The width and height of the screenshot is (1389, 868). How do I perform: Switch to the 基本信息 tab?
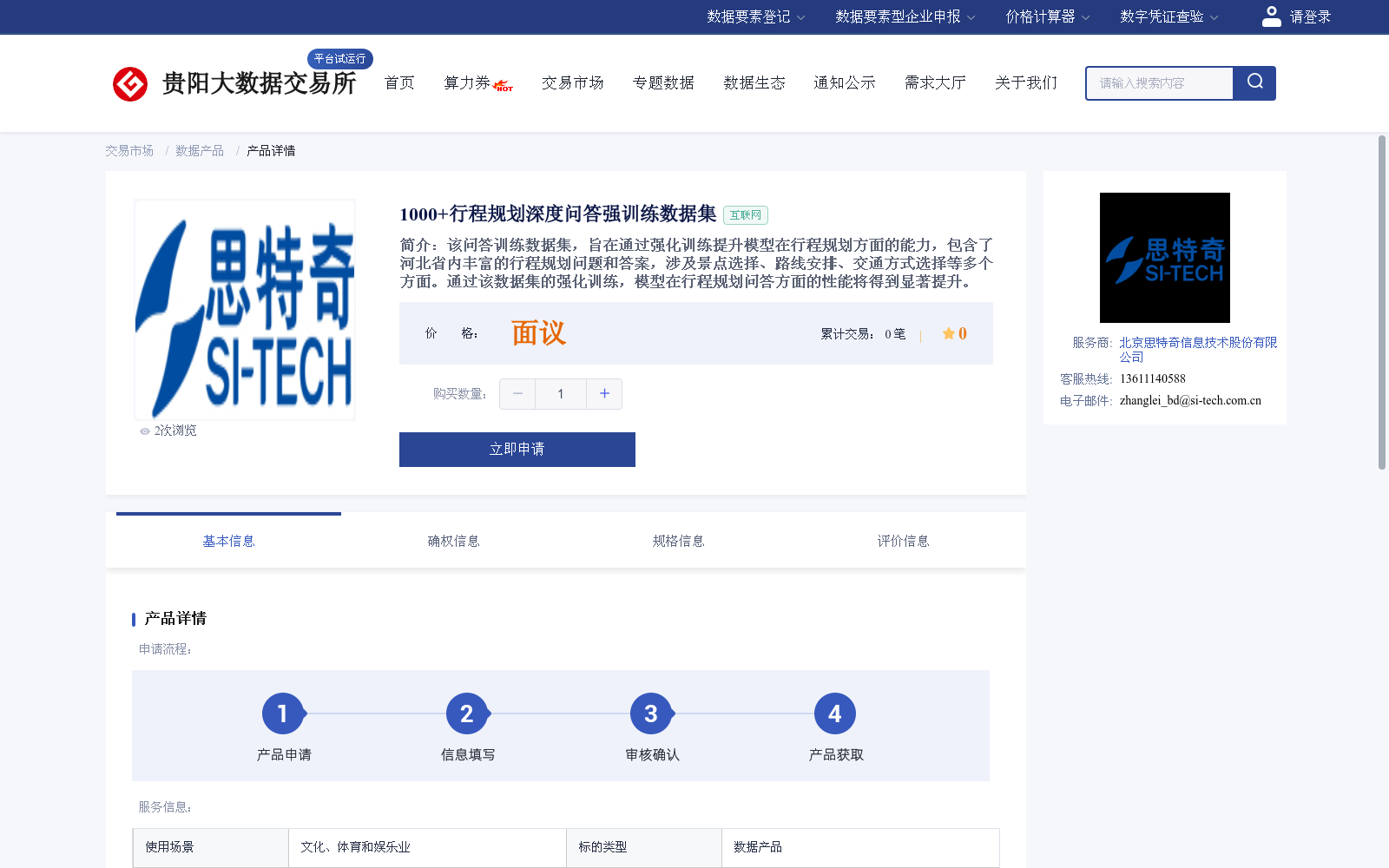(x=228, y=541)
